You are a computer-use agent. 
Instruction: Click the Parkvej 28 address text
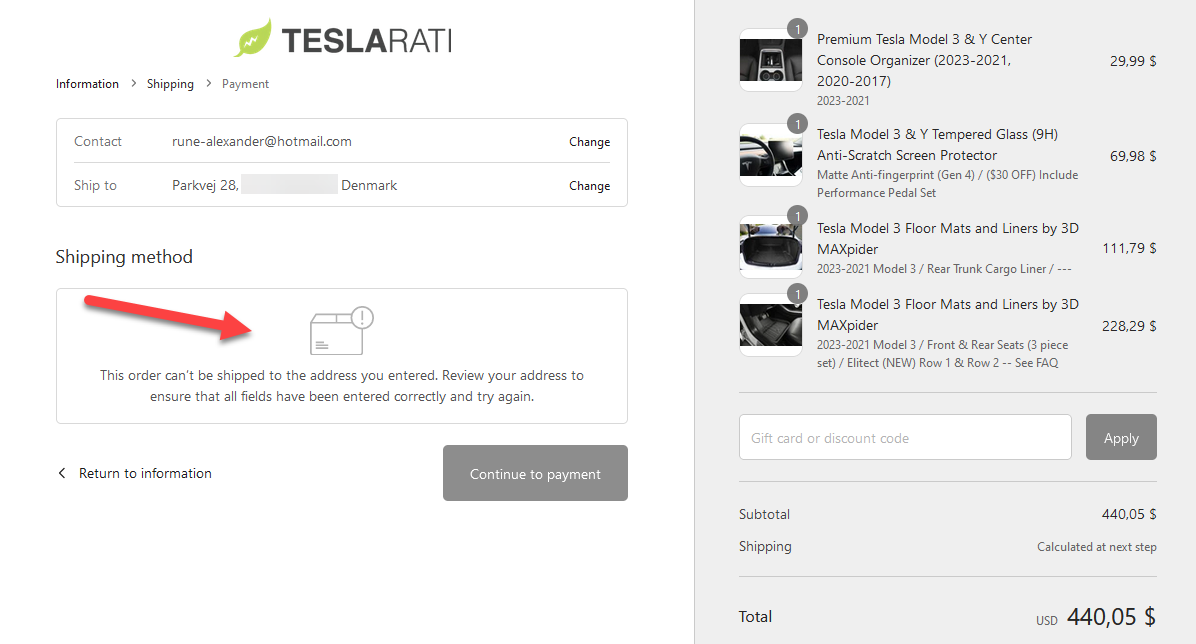205,185
